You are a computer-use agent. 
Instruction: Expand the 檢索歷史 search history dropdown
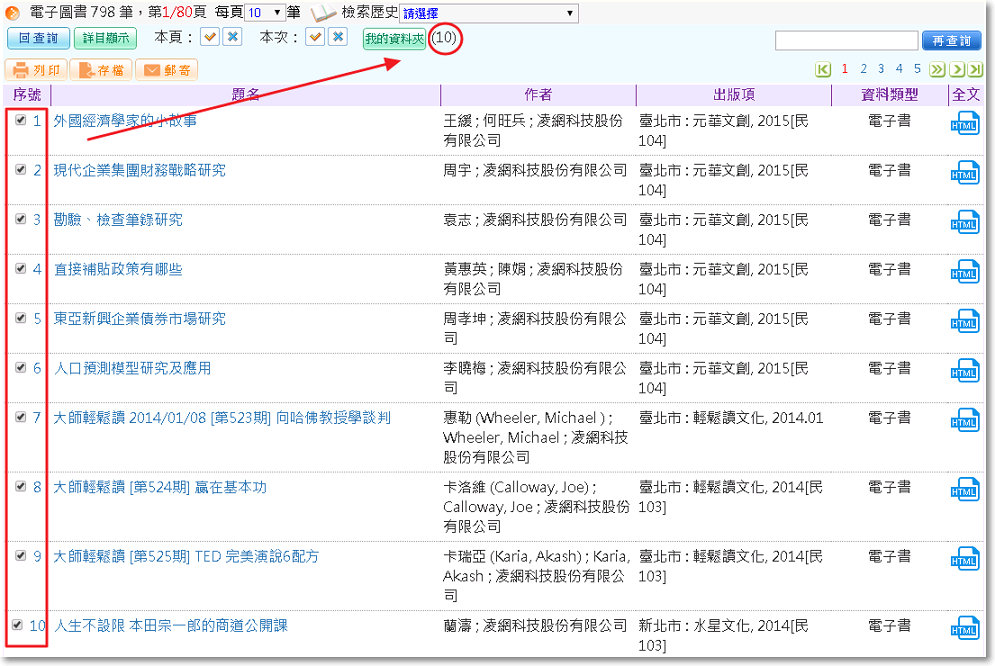tap(488, 13)
